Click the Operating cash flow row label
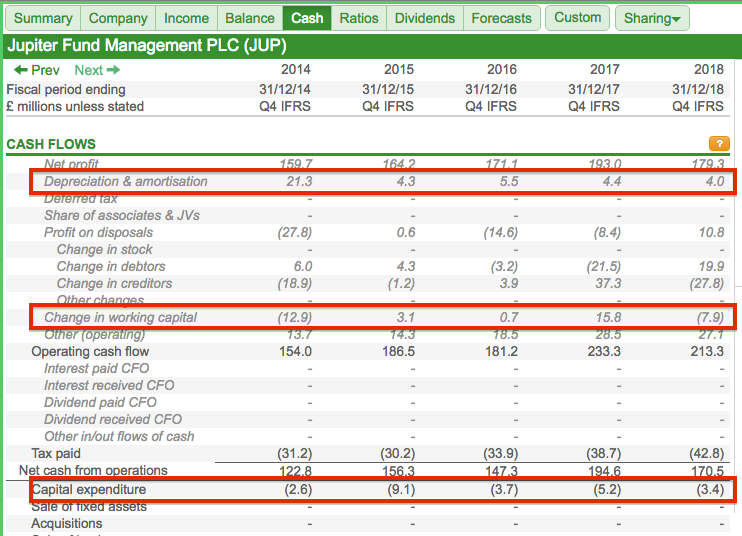This screenshot has width=742, height=536. [90, 351]
